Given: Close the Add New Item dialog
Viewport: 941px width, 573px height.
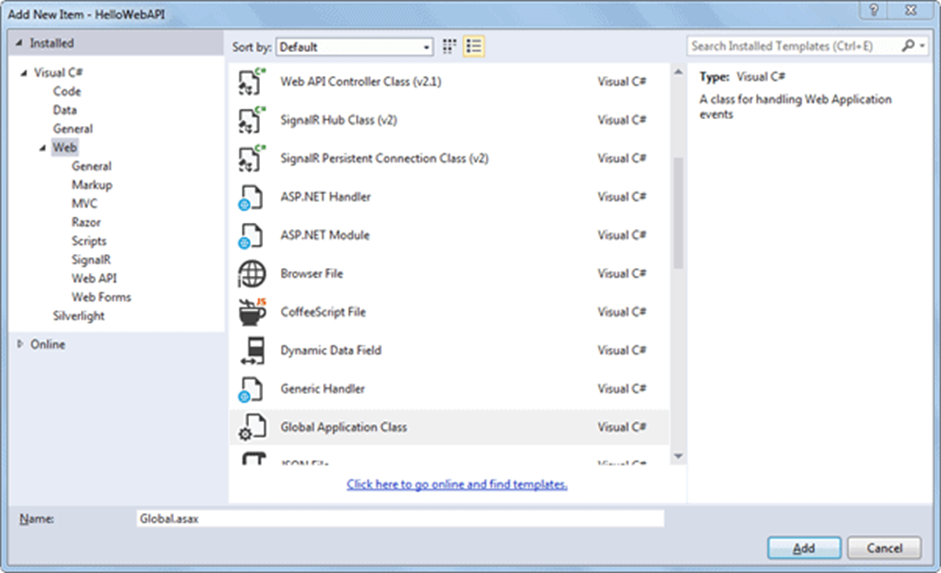Looking at the screenshot, I should 910,10.
